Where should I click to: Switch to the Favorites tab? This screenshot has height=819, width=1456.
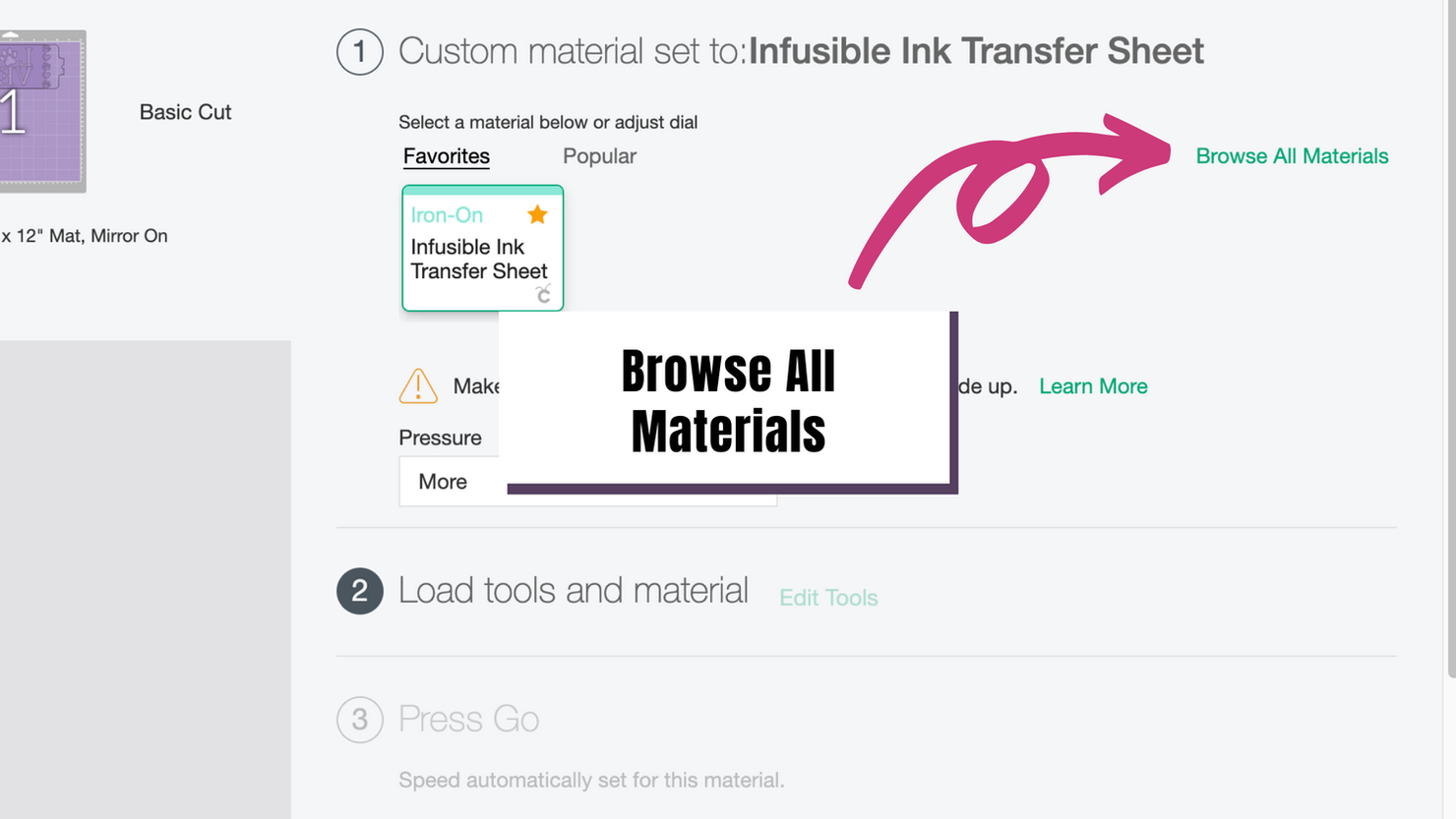(447, 156)
